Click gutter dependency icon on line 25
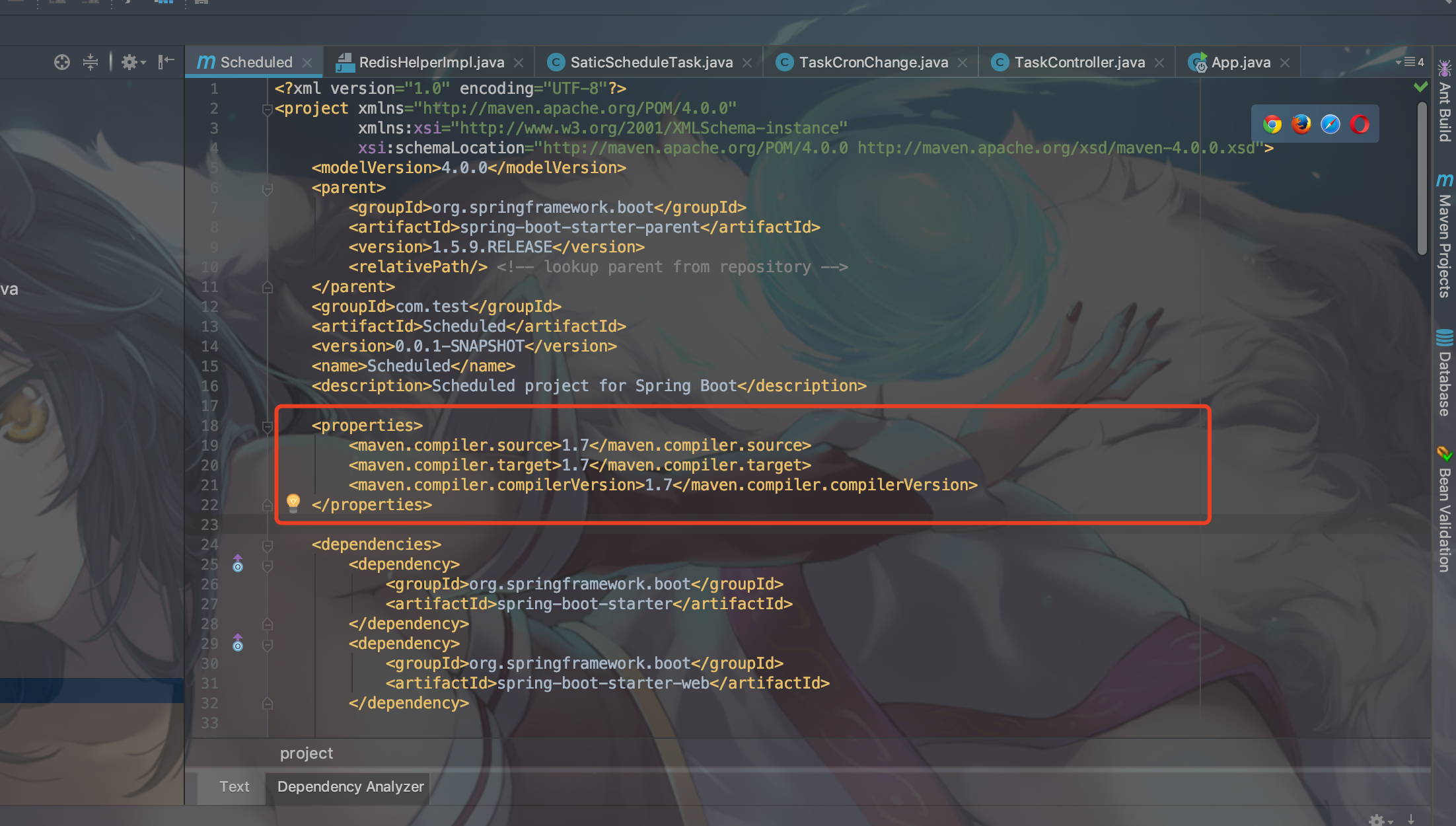 tap(238, 564)
